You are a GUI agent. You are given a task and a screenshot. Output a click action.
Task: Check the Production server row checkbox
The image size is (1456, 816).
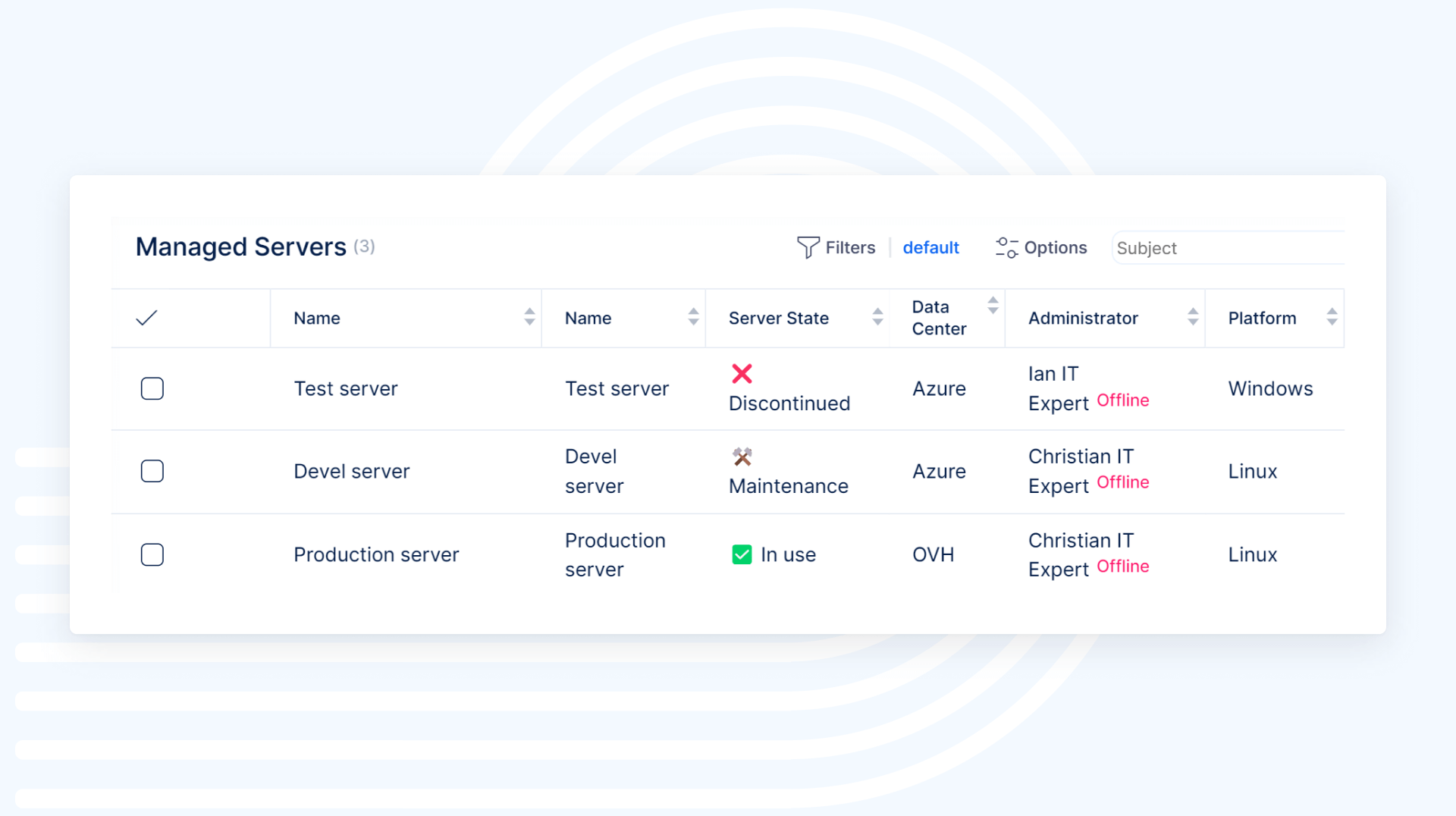(x=152, y=554)
